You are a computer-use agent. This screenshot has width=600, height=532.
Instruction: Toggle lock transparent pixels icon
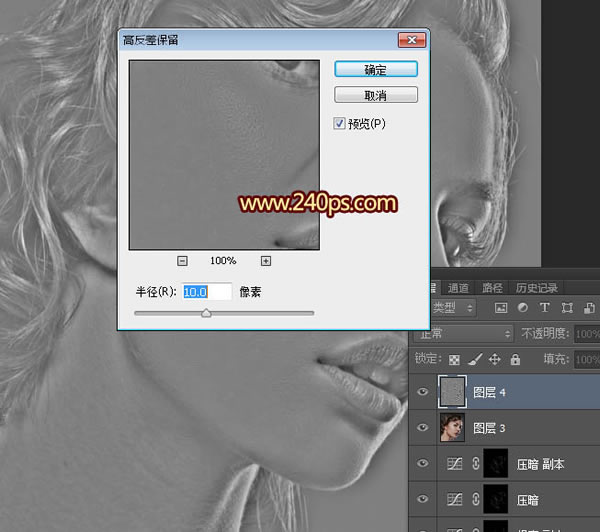(x=454, y=360)
